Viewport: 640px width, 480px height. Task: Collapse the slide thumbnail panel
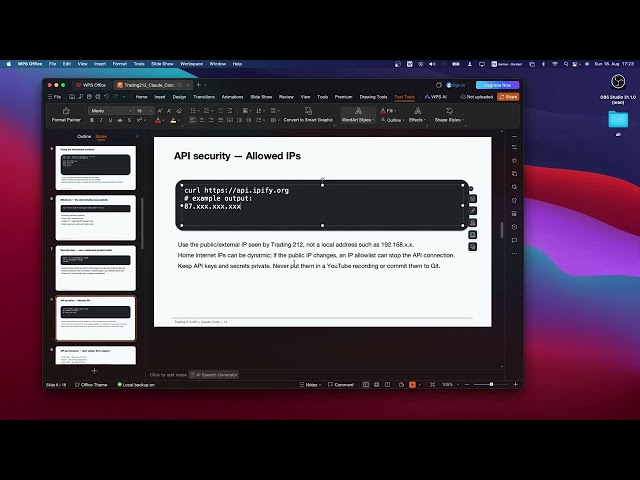[x=137, y=136]
